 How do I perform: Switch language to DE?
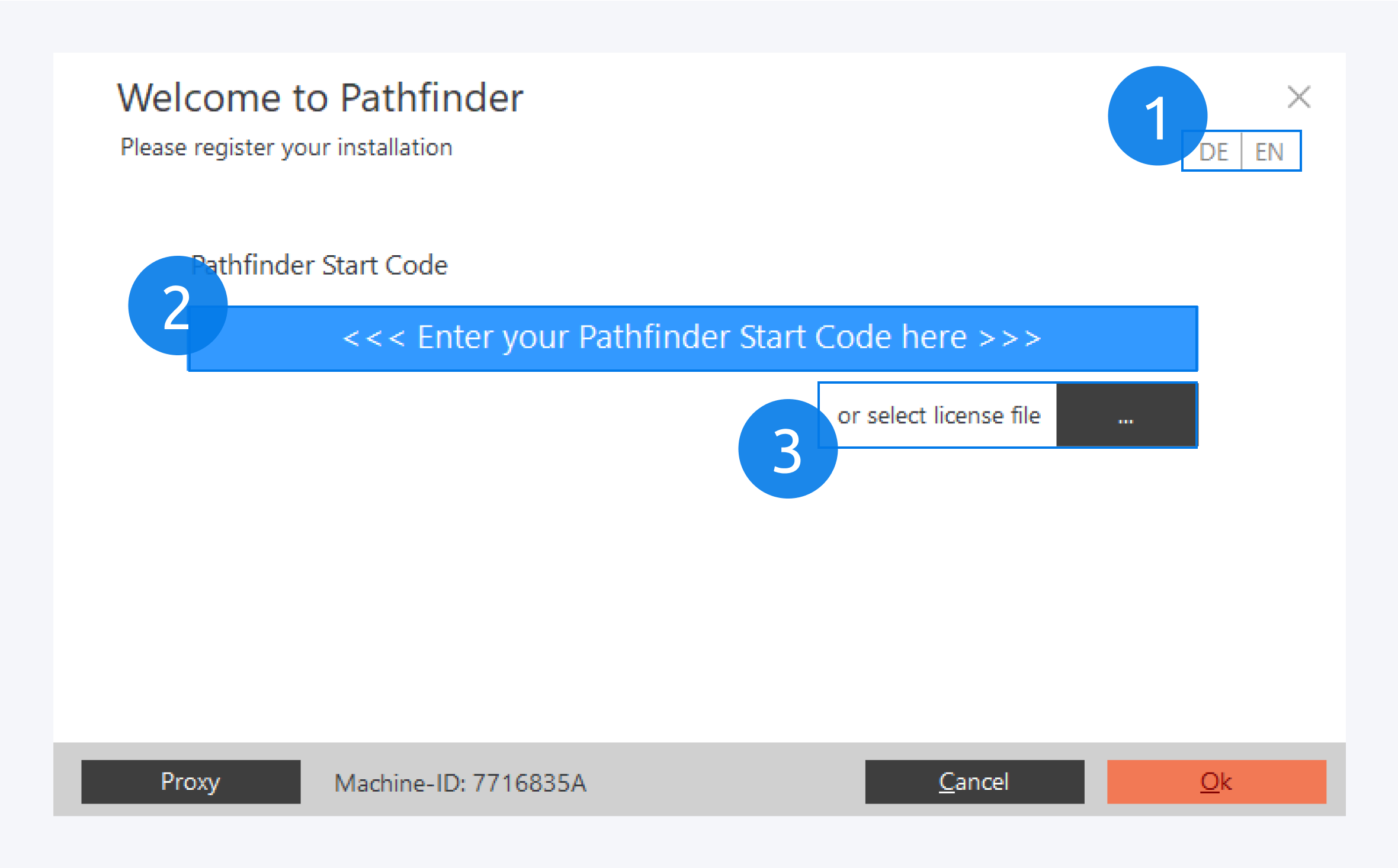click(x=1216, y=152)
